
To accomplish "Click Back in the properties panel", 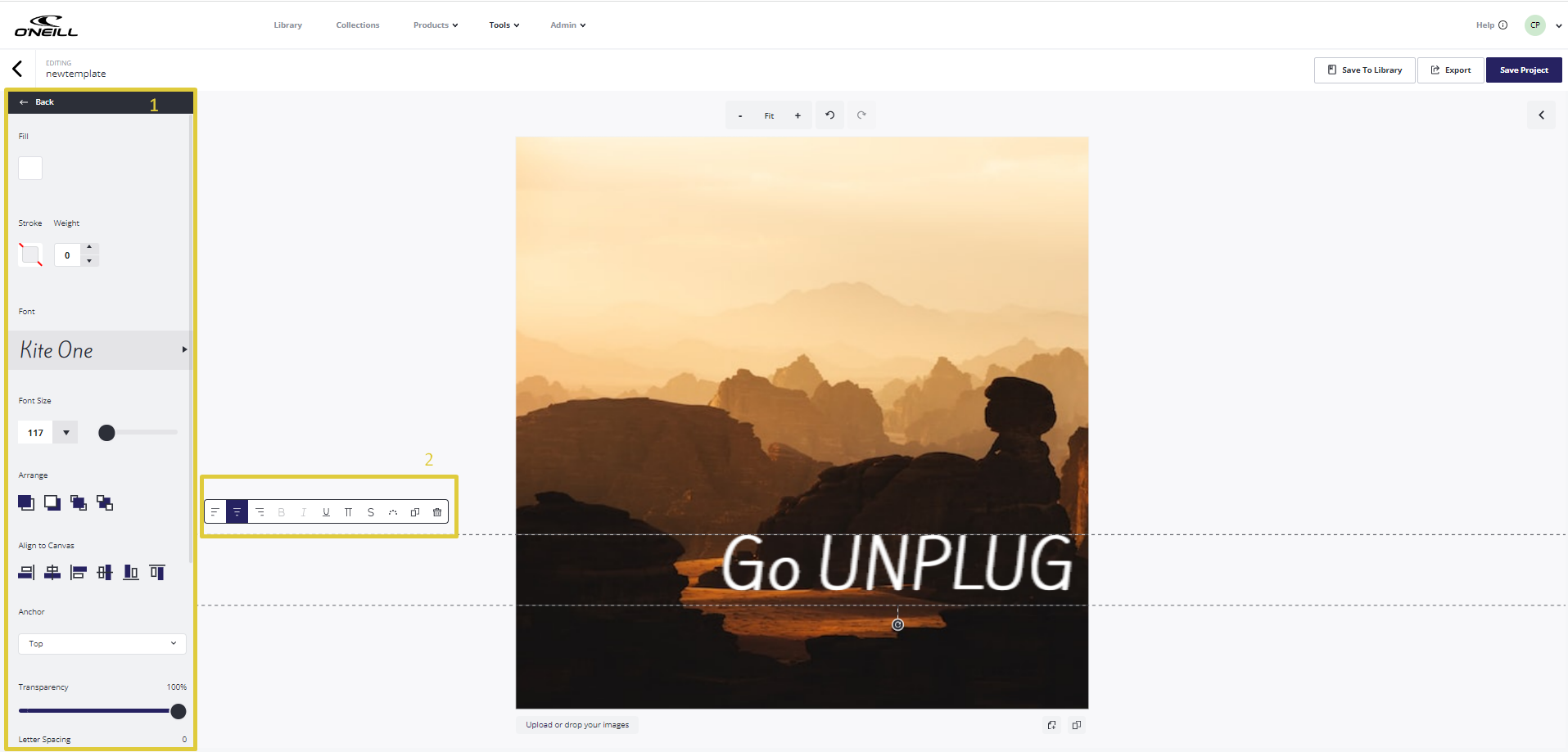I will (37, 102).
